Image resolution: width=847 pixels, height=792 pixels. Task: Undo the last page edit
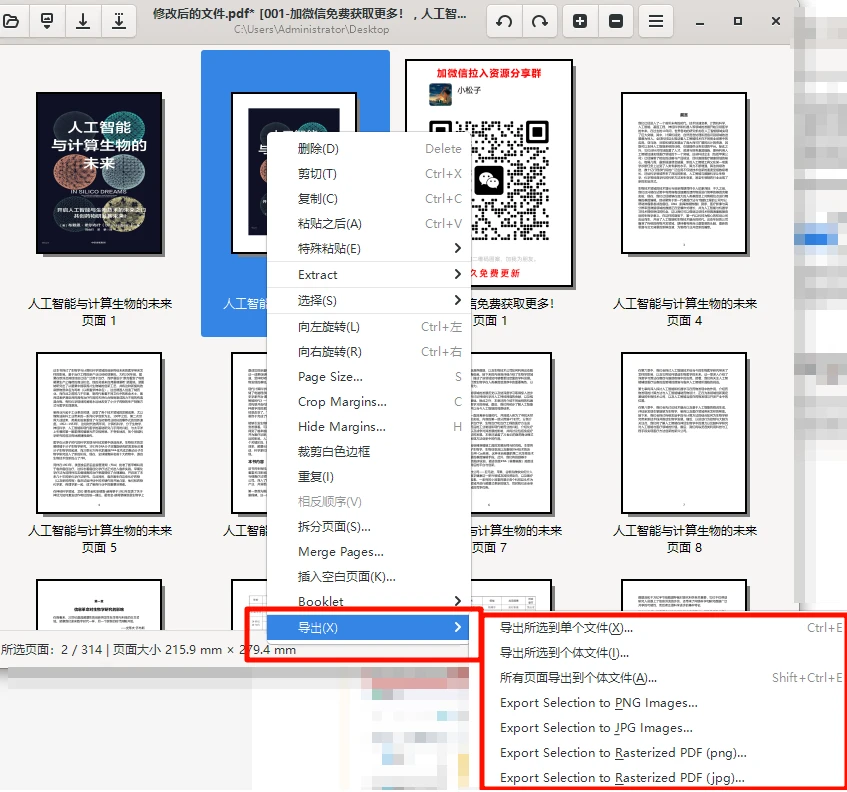pyautogui.click(x=504, y=20)
